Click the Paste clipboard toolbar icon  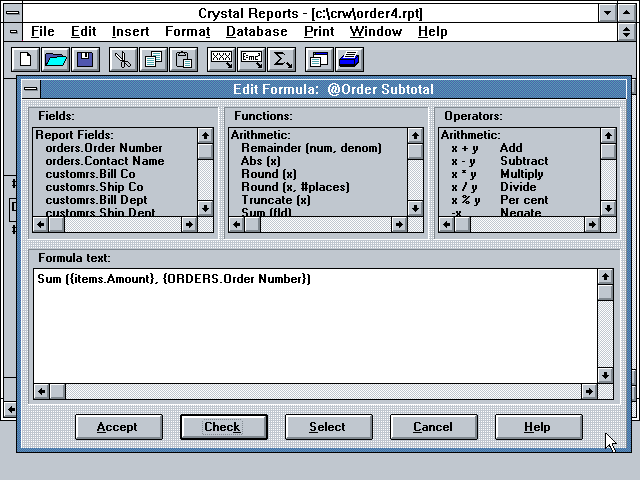[183, 60]
